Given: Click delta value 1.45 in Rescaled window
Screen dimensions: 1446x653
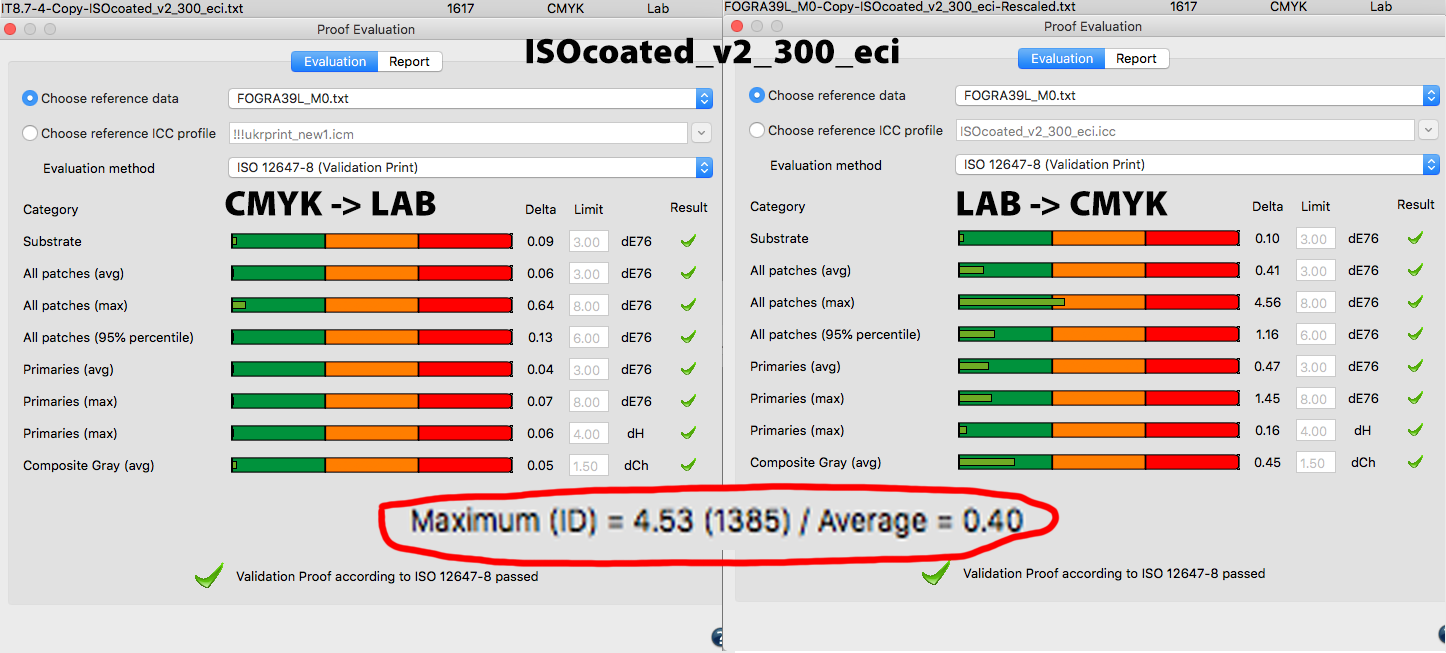Looking at the screenshot, I should pyautogui.click(x=1267, y=398).
